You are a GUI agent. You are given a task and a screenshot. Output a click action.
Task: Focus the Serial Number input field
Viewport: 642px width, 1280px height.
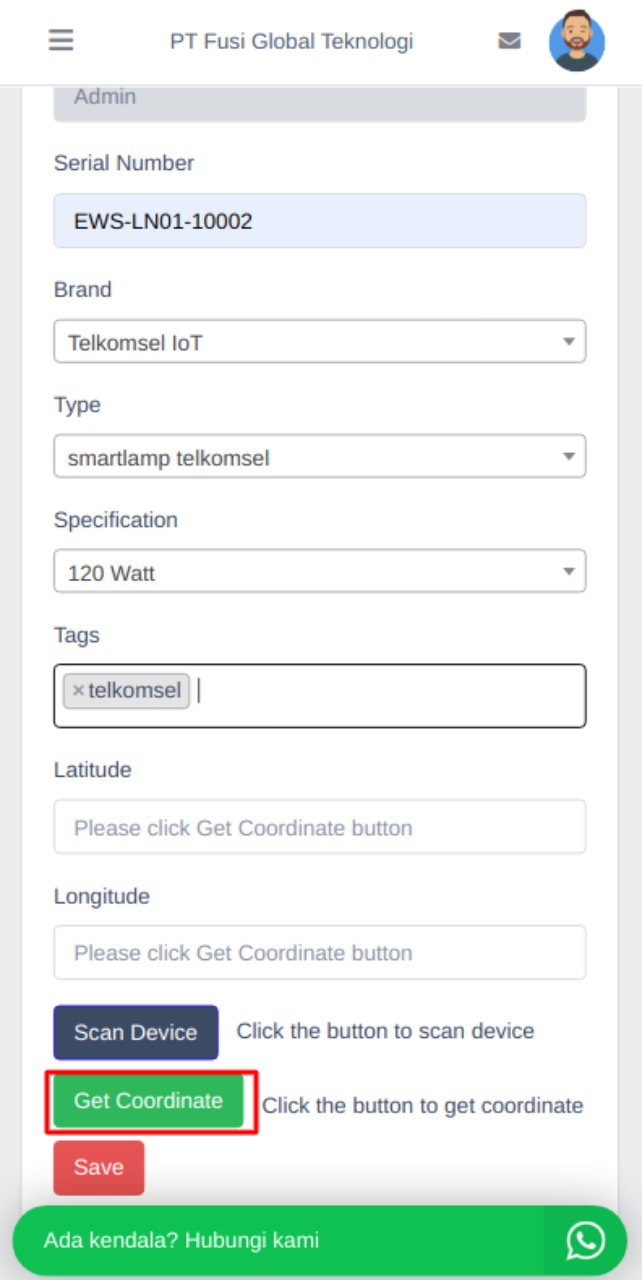pos(319,221)
